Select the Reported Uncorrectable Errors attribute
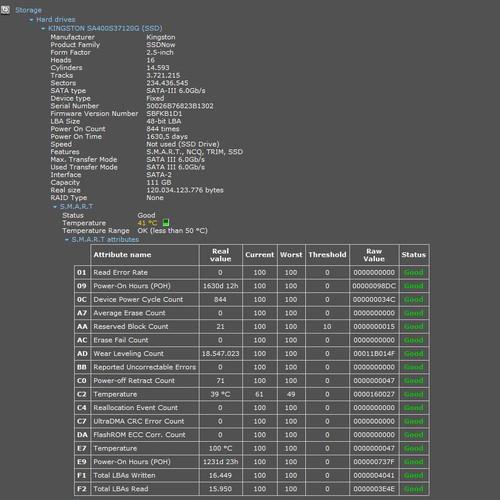This screenshot has height=500, width=500. pyautogui.click(x=144, y=367)
